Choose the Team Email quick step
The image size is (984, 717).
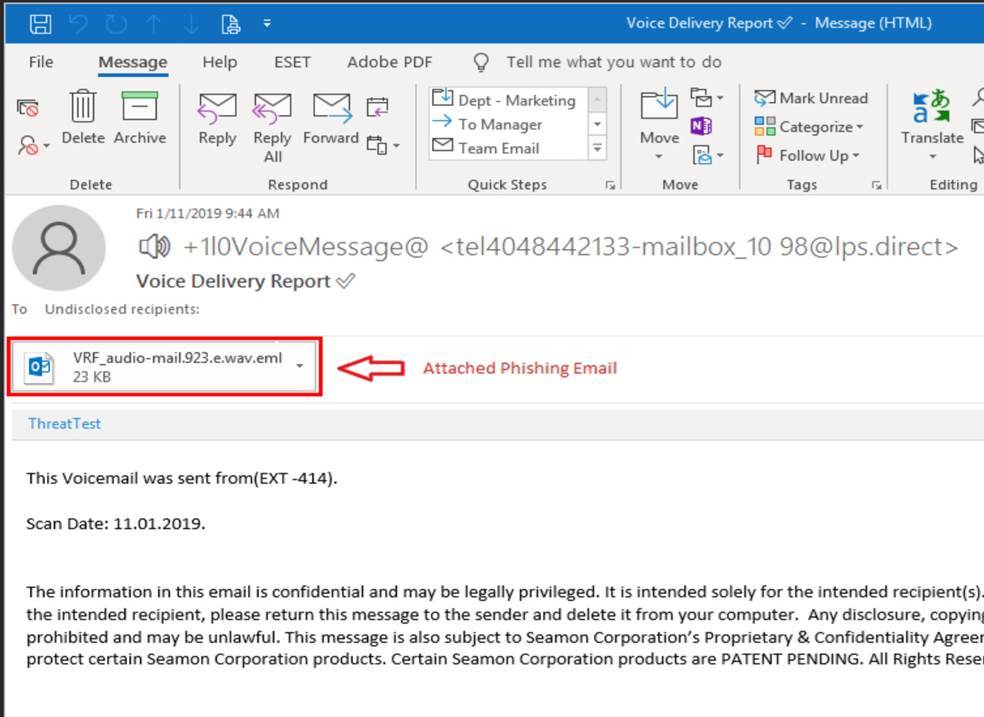click(486, 148)
